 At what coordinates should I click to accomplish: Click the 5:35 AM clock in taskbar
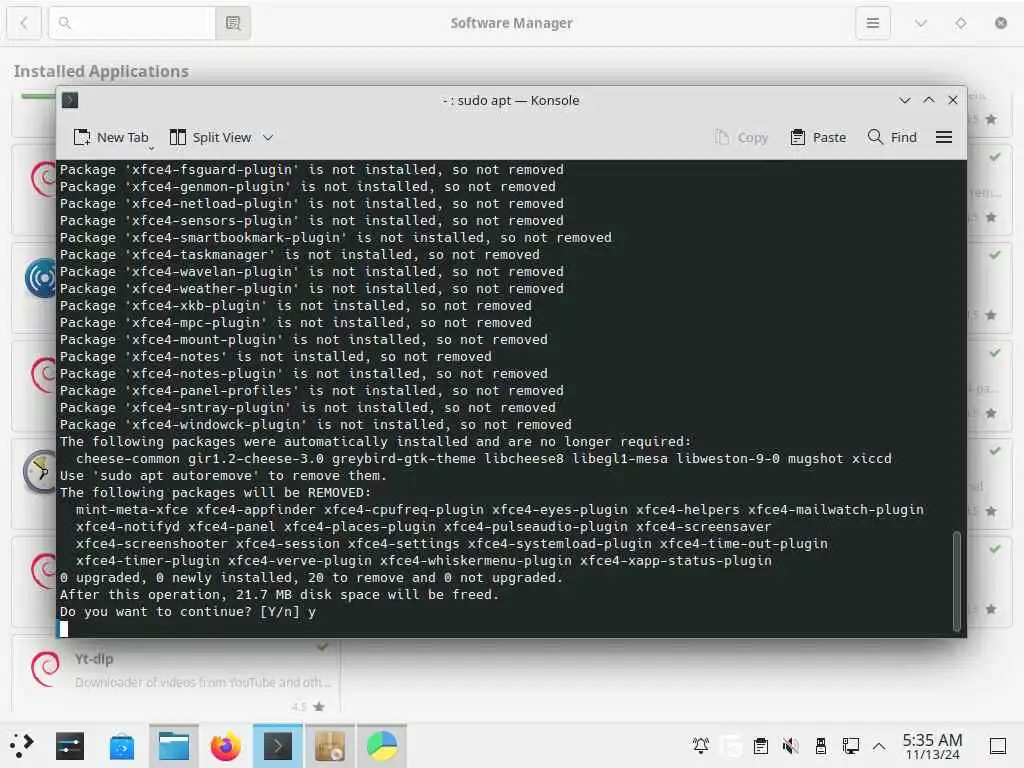click(x=932, y=746)
